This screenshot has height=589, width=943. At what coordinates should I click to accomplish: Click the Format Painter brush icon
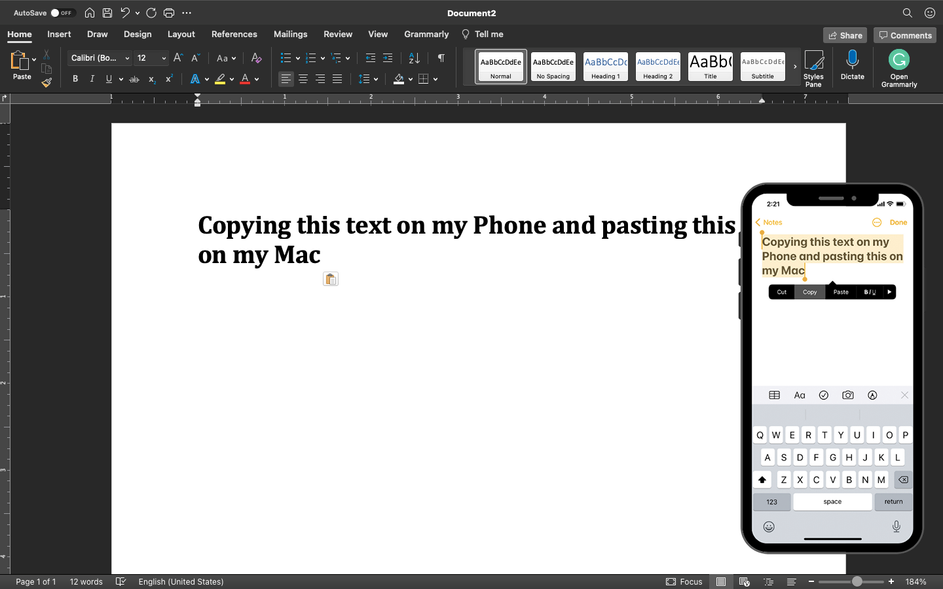pos(46,82)
